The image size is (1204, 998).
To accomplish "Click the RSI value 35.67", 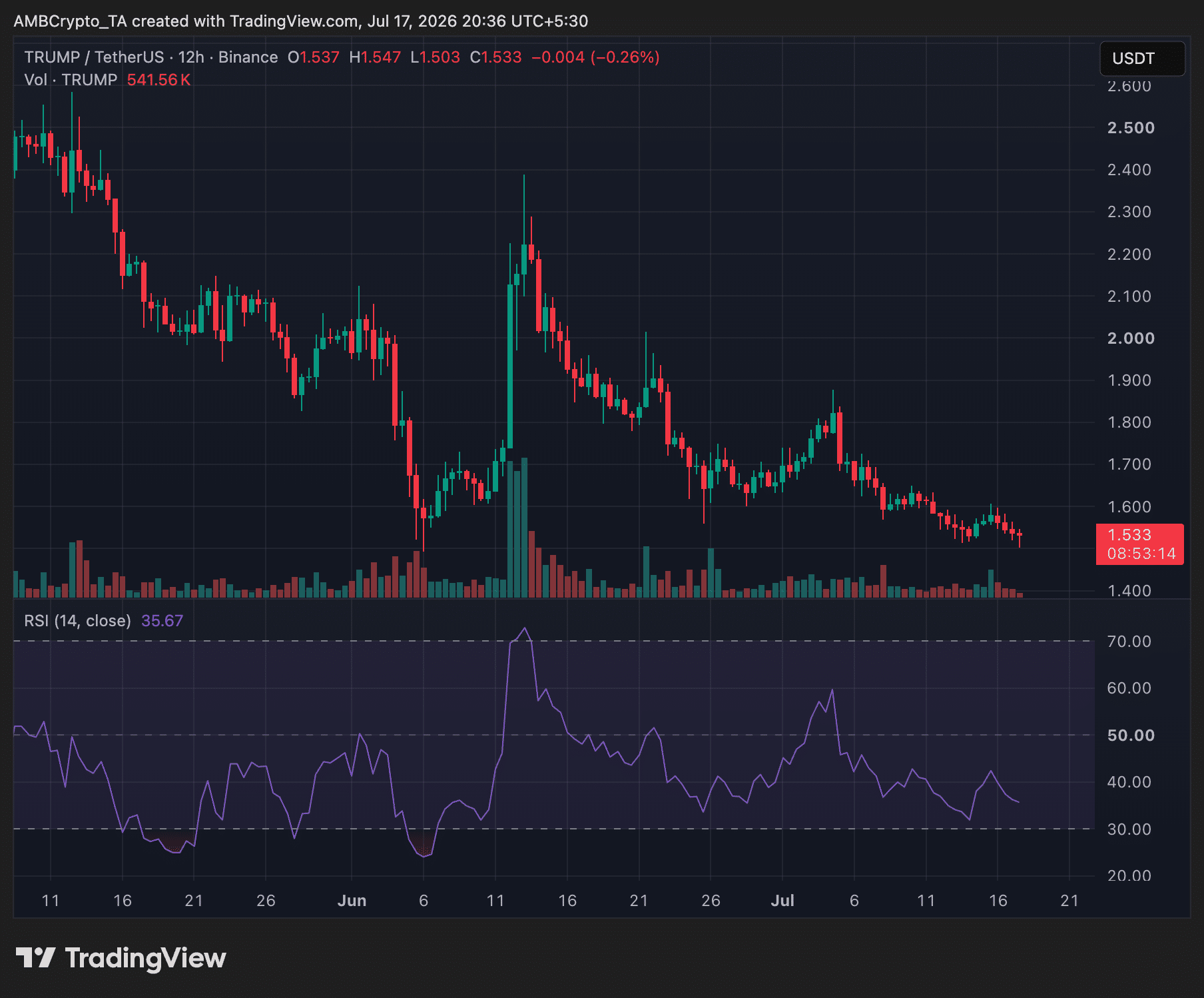I will point(162,621).
